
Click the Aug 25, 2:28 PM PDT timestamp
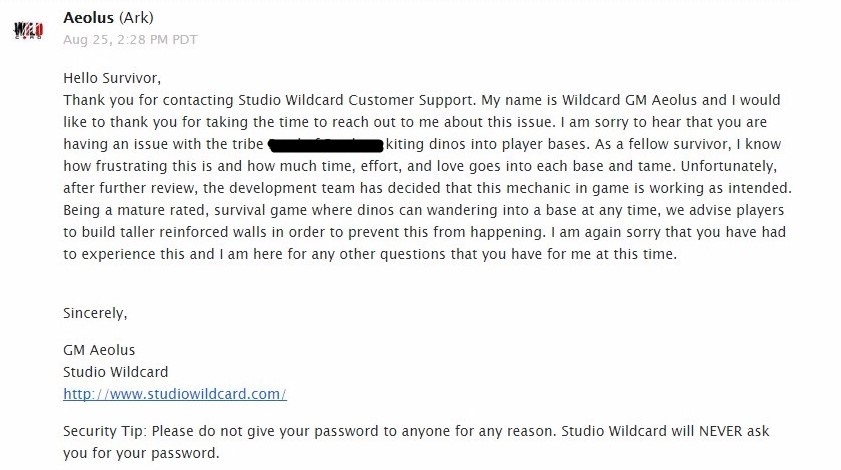tap(130, 40)
